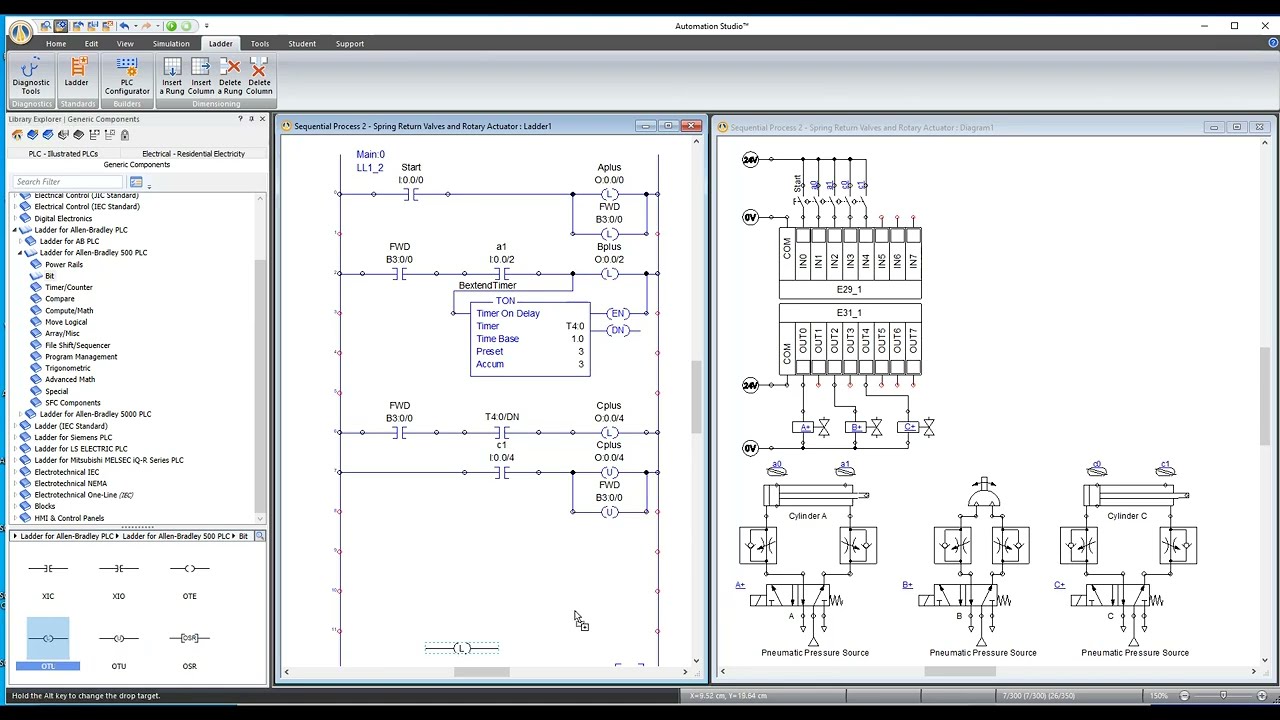Open the Undo history dropdown arrow
This screenshot has width=1280, height=720.
click(x=136, y=26)
